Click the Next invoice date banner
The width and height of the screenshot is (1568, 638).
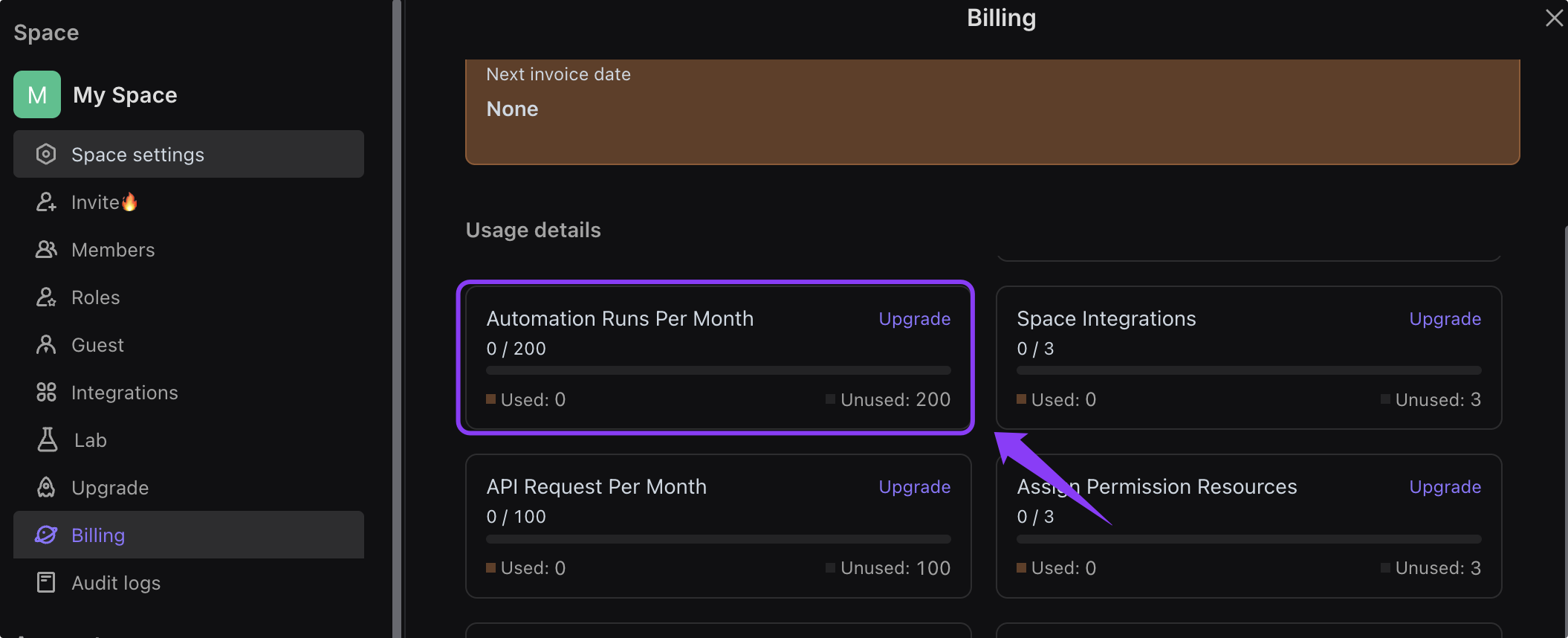coord(992,112)
